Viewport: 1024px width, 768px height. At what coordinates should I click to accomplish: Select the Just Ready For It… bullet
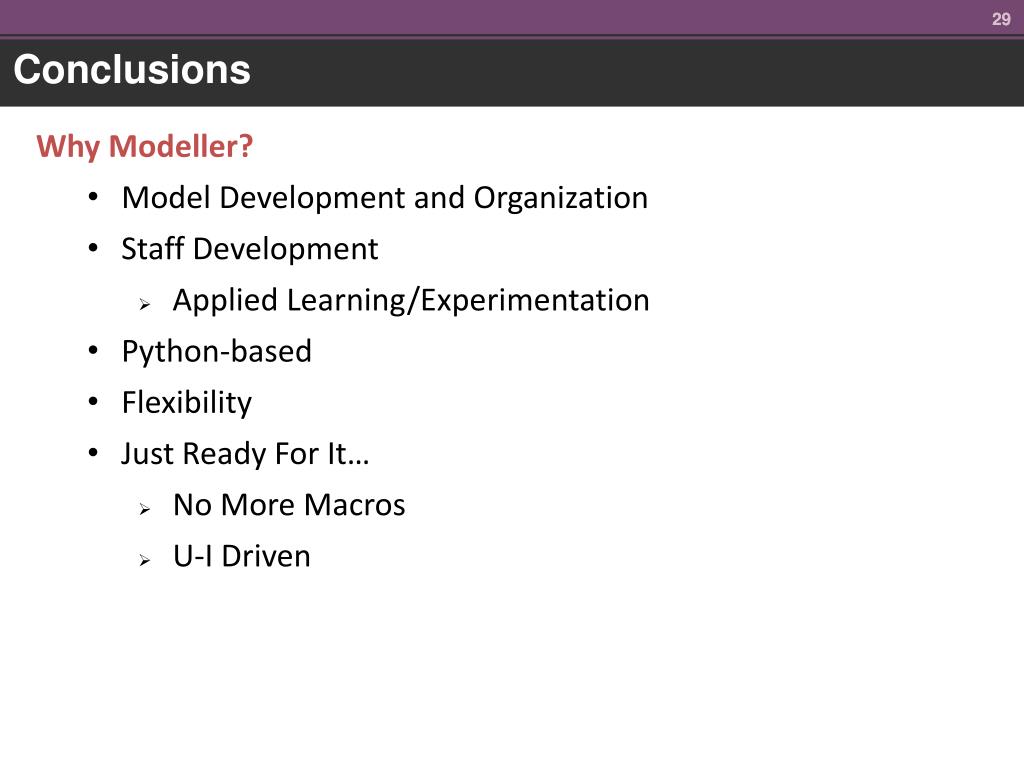(x=246, y=454)
